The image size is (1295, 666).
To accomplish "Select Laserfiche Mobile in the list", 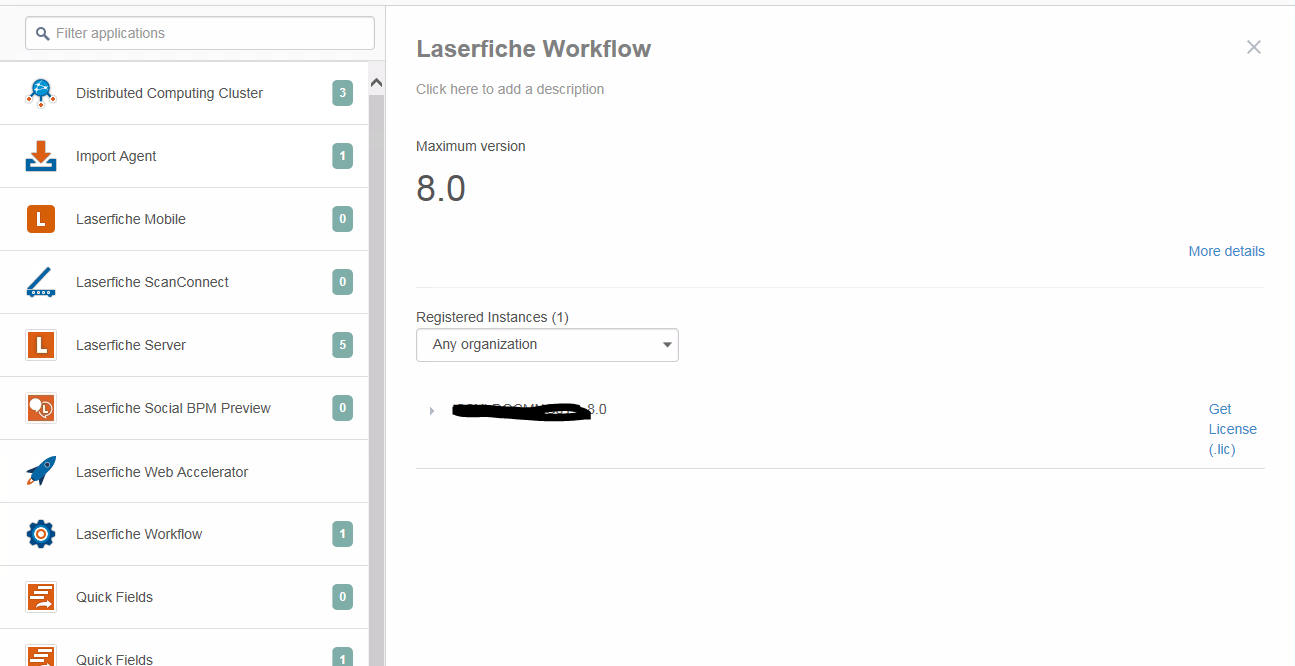I will coord(184,219).
